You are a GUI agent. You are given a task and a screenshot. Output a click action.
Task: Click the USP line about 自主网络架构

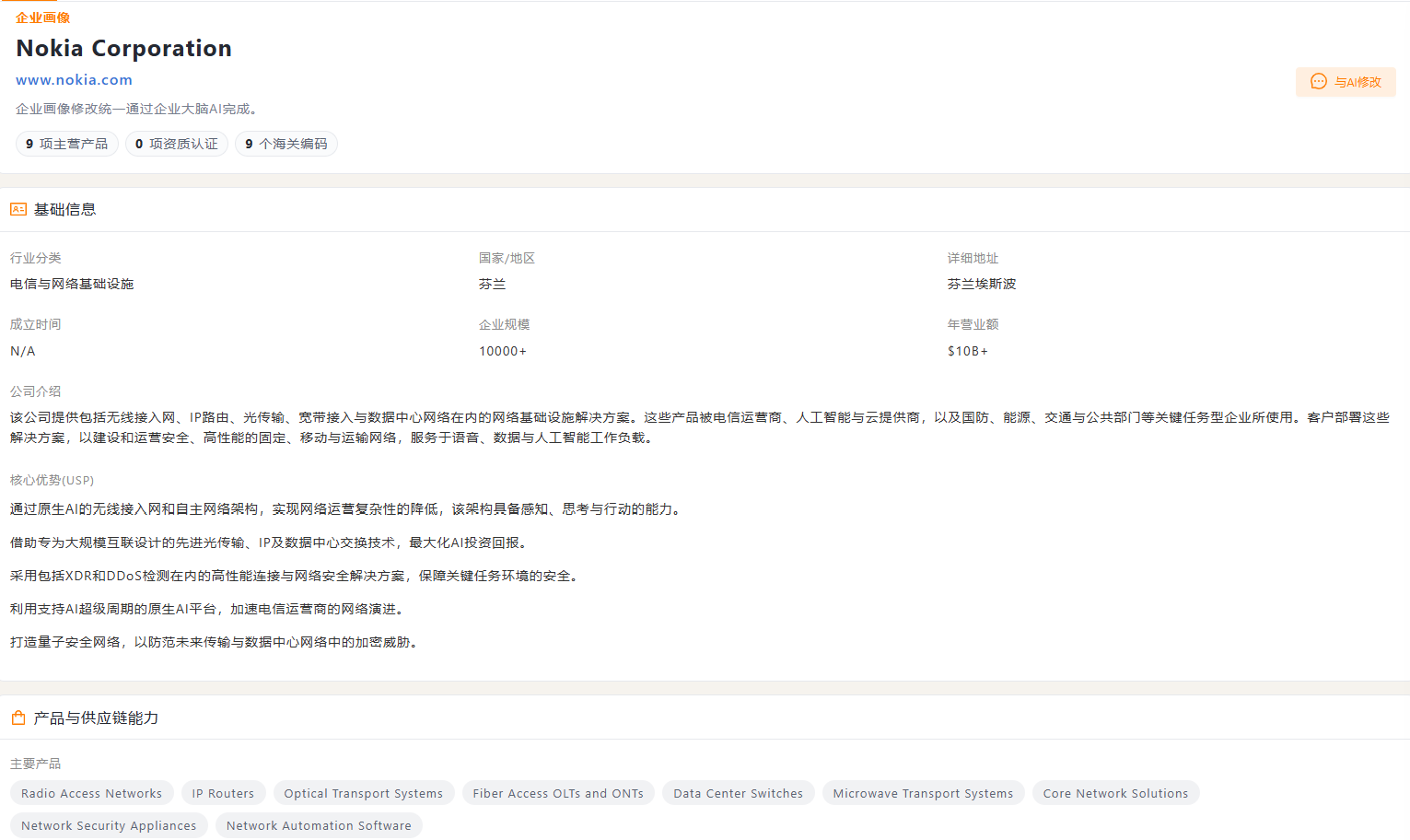[x=347, y=509]
